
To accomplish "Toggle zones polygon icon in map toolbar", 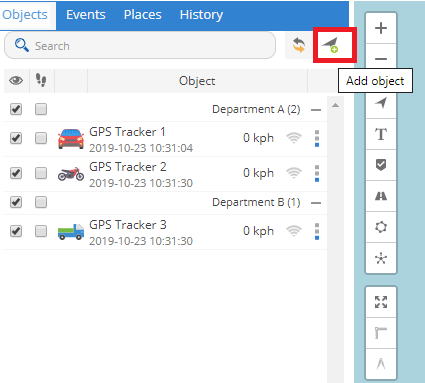I will [x=381, y=227].
